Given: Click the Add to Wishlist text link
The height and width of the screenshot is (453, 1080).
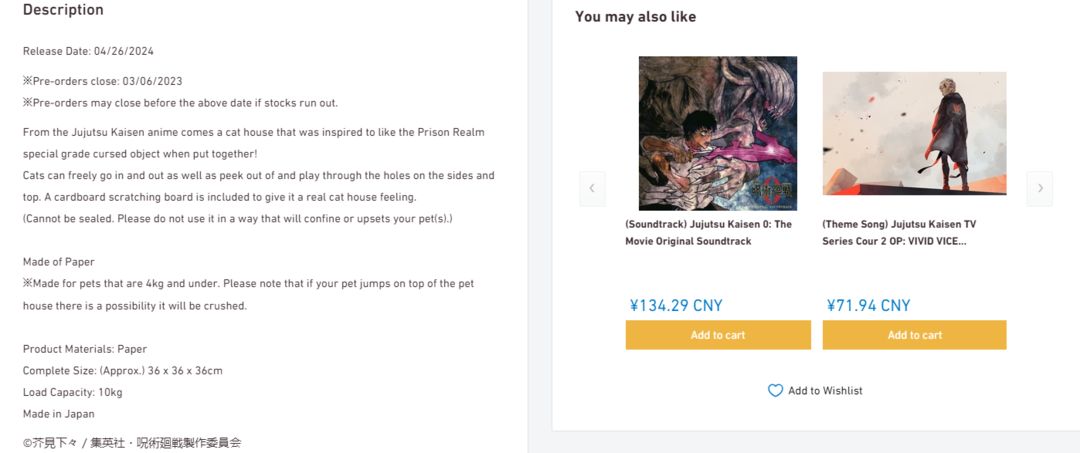Looking at the screenshot, I should (x=825, y=390).
